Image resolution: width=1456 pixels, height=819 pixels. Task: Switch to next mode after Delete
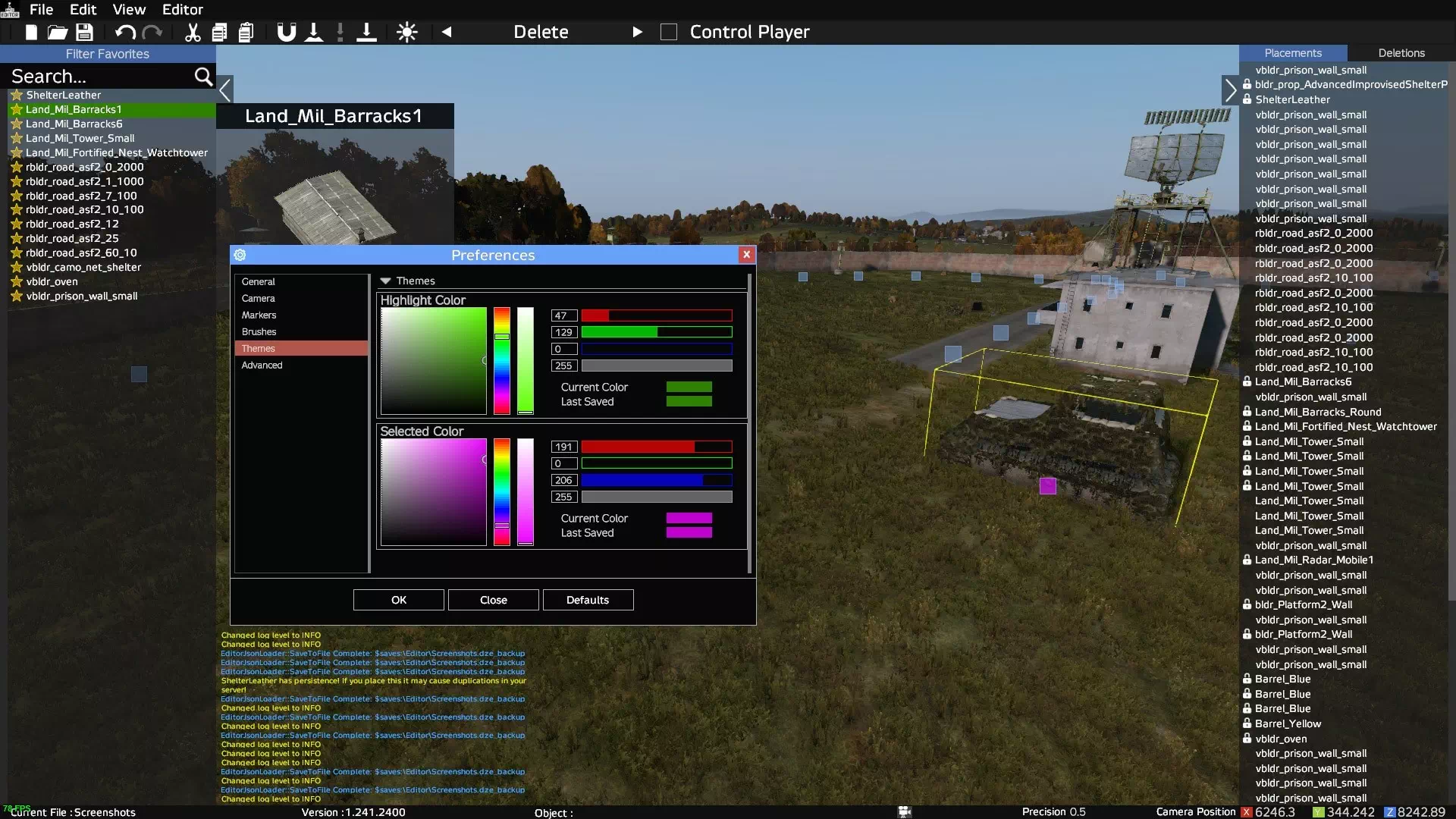(x=637, y=32)
